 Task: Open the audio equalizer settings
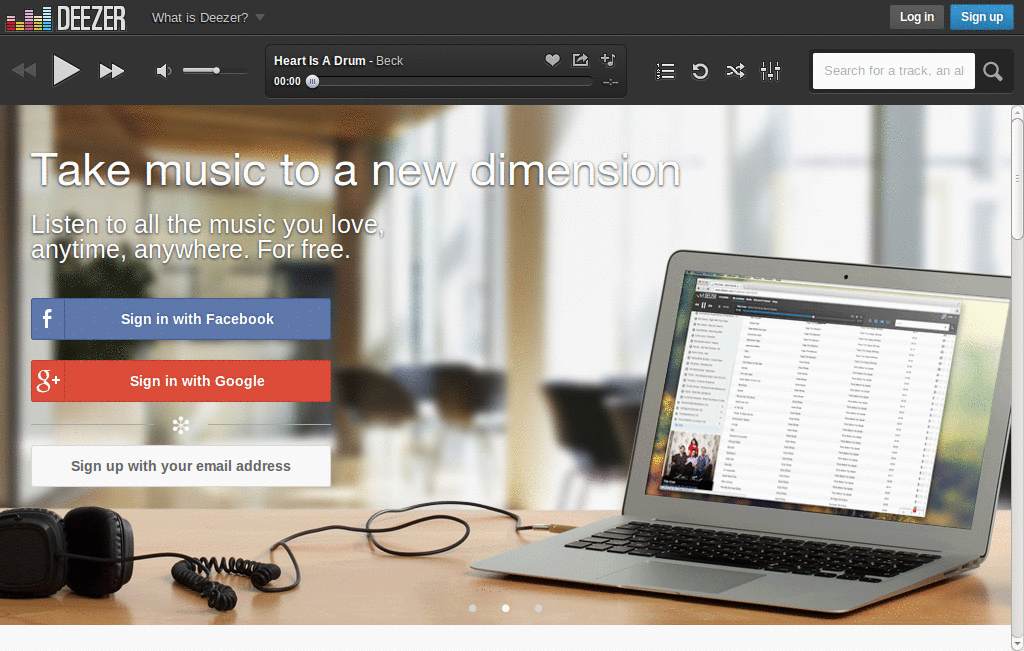click(770, 70)
